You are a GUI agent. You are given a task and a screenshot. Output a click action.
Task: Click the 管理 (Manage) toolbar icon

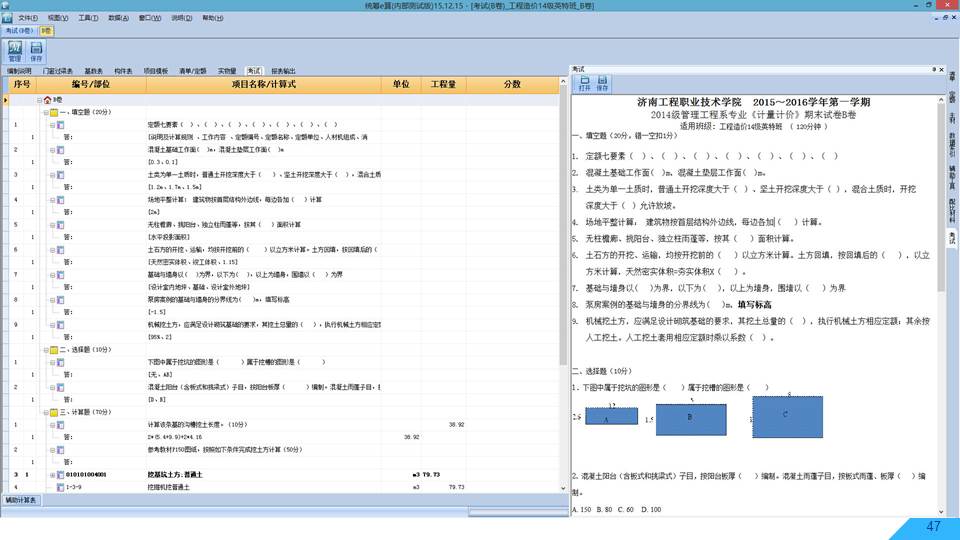(15, 50)
